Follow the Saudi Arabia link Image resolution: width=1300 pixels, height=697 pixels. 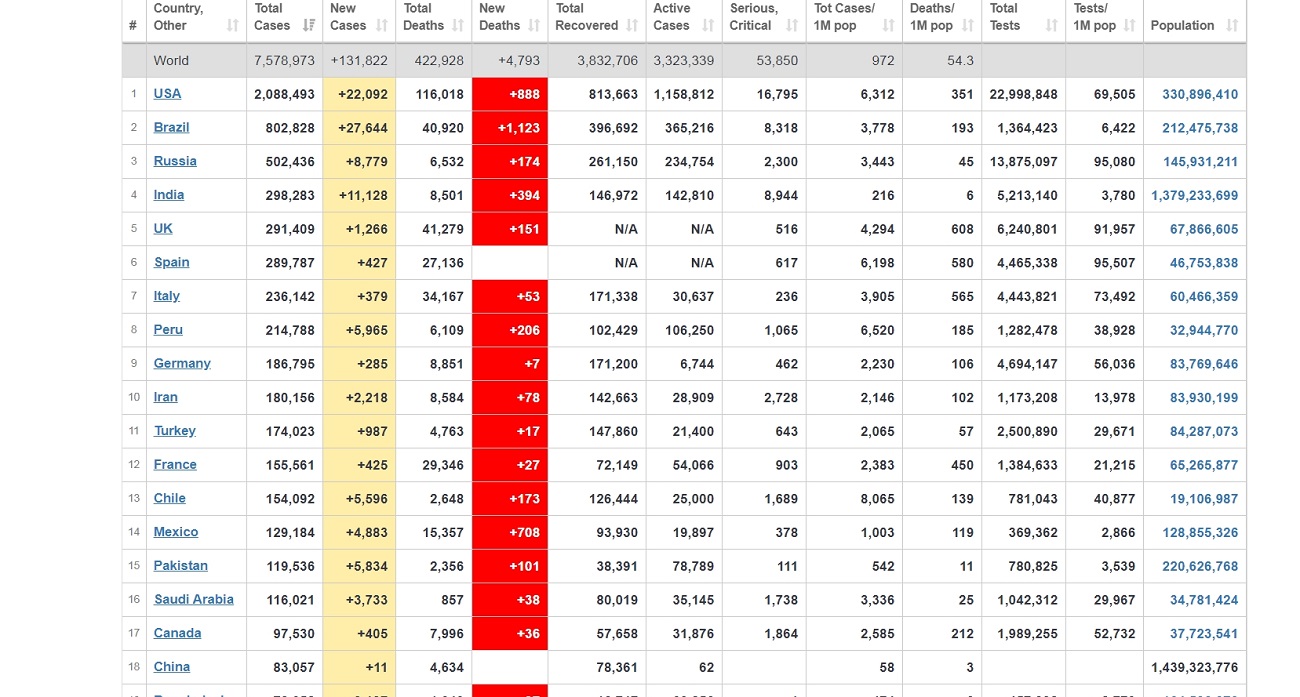point(193,600)
